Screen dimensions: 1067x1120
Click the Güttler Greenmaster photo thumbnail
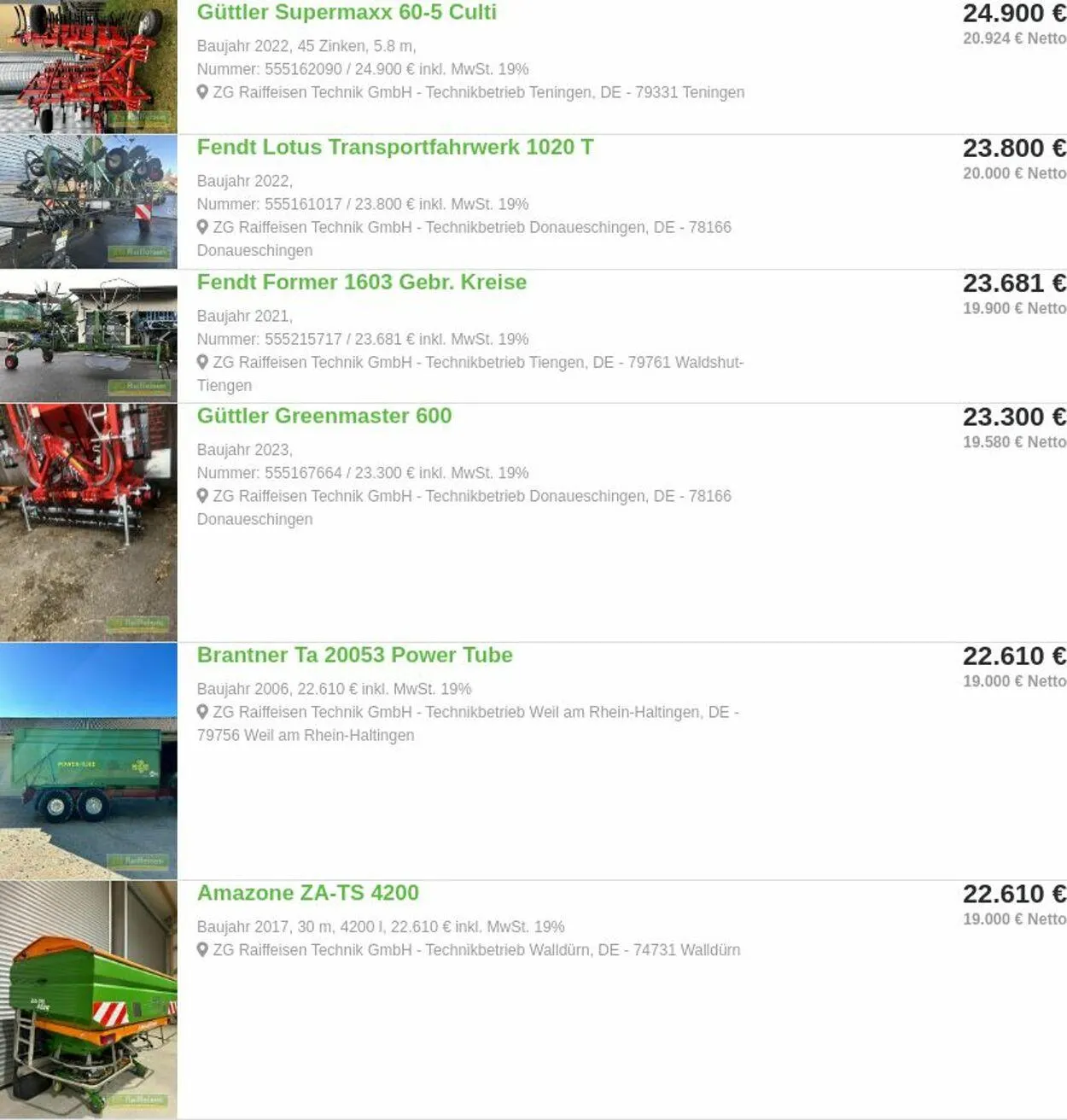click(89, 522)
